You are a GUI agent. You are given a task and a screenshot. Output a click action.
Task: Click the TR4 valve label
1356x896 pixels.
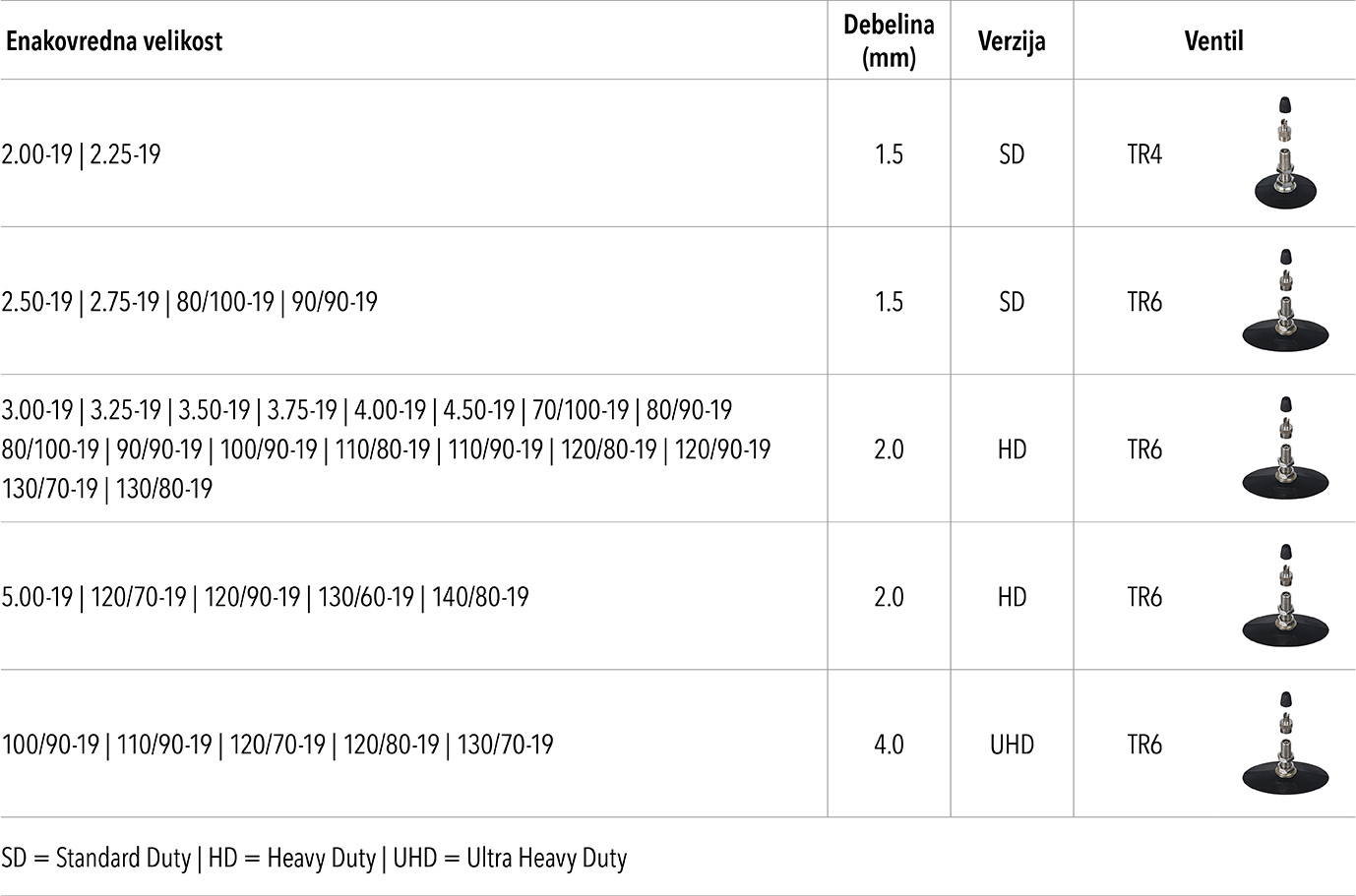click(x=1144, y=154)
